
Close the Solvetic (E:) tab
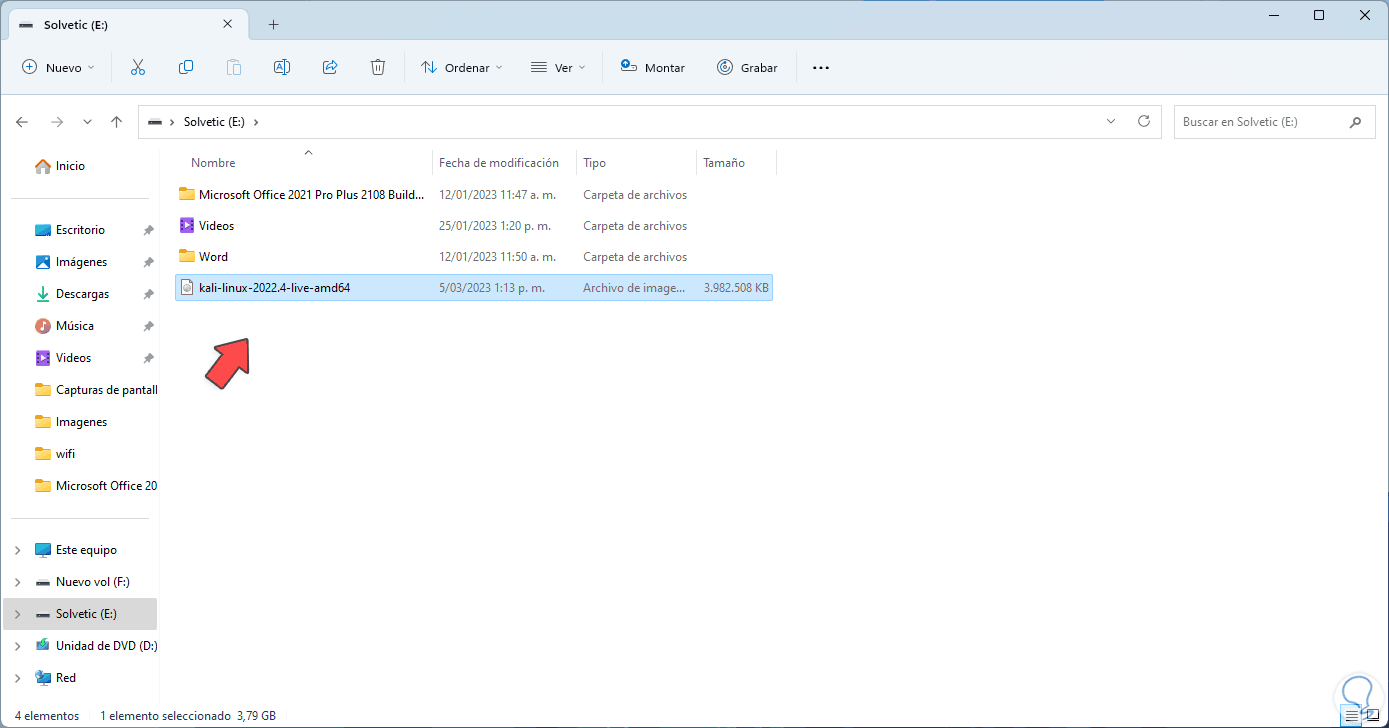pos(228,24)
